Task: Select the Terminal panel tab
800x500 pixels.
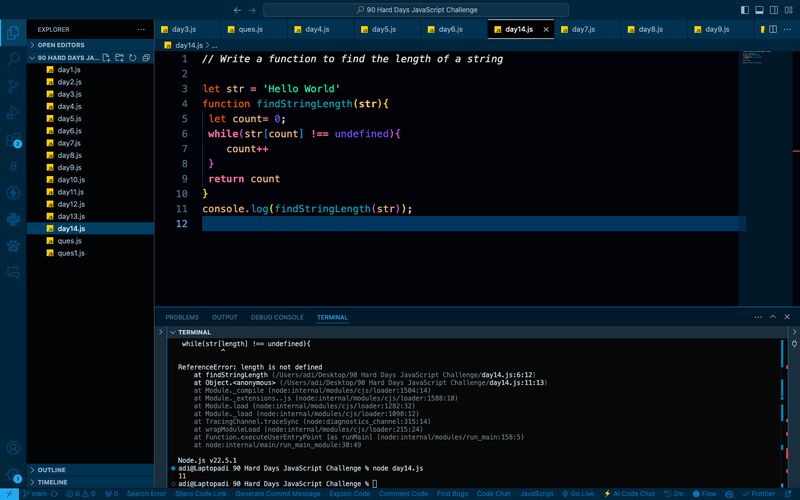Action: tap(332, 317)
